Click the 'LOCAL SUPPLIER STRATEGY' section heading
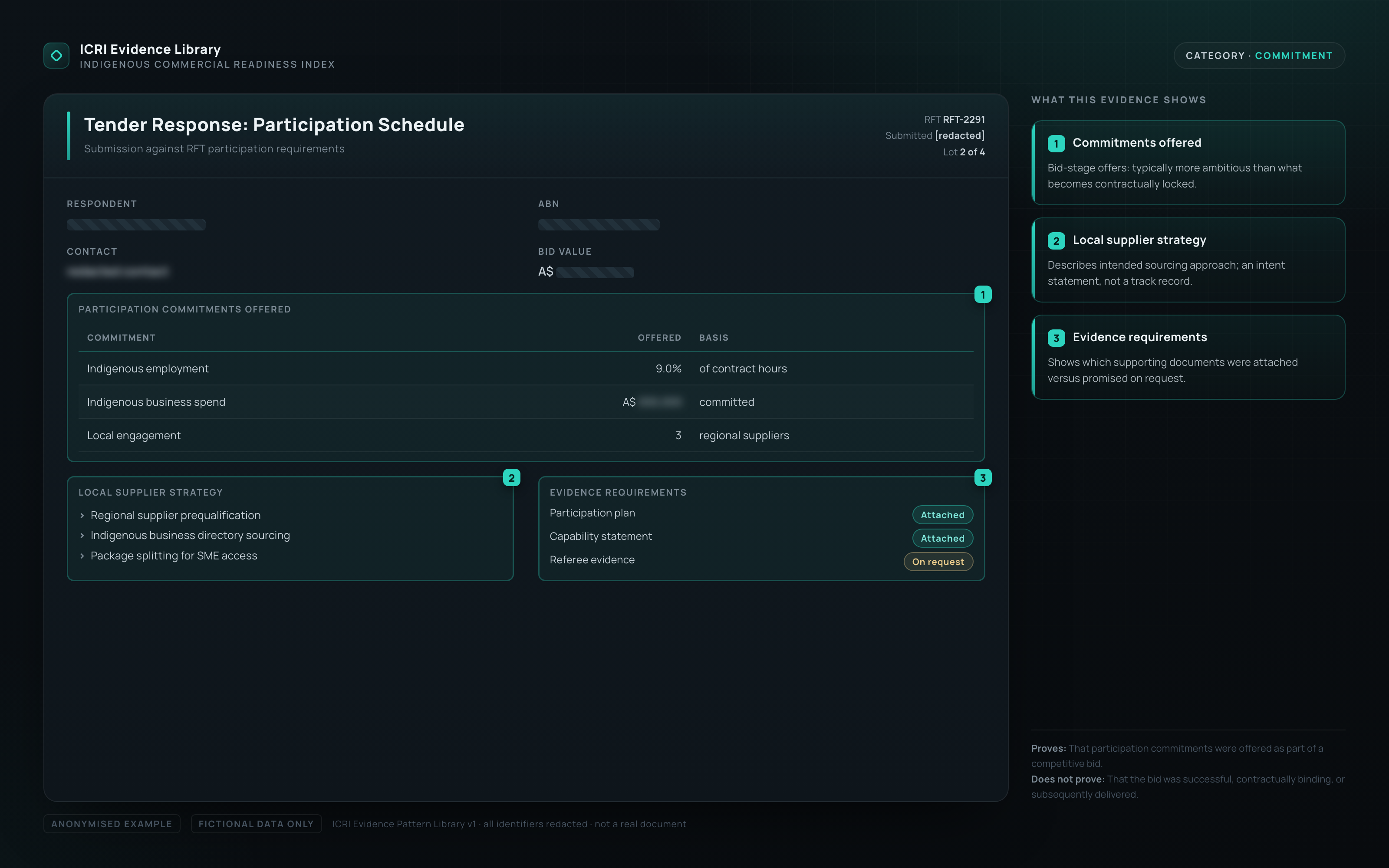The image size is (1389, 868). [x=150, y=493]
